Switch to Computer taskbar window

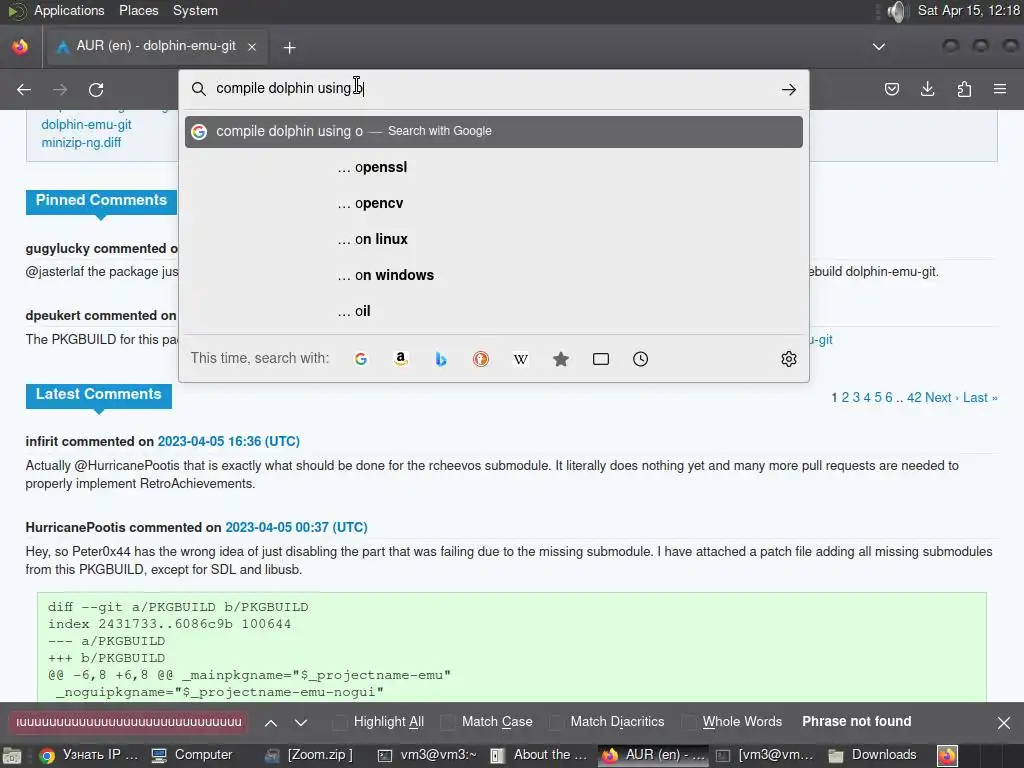click(x=192, y=756)
